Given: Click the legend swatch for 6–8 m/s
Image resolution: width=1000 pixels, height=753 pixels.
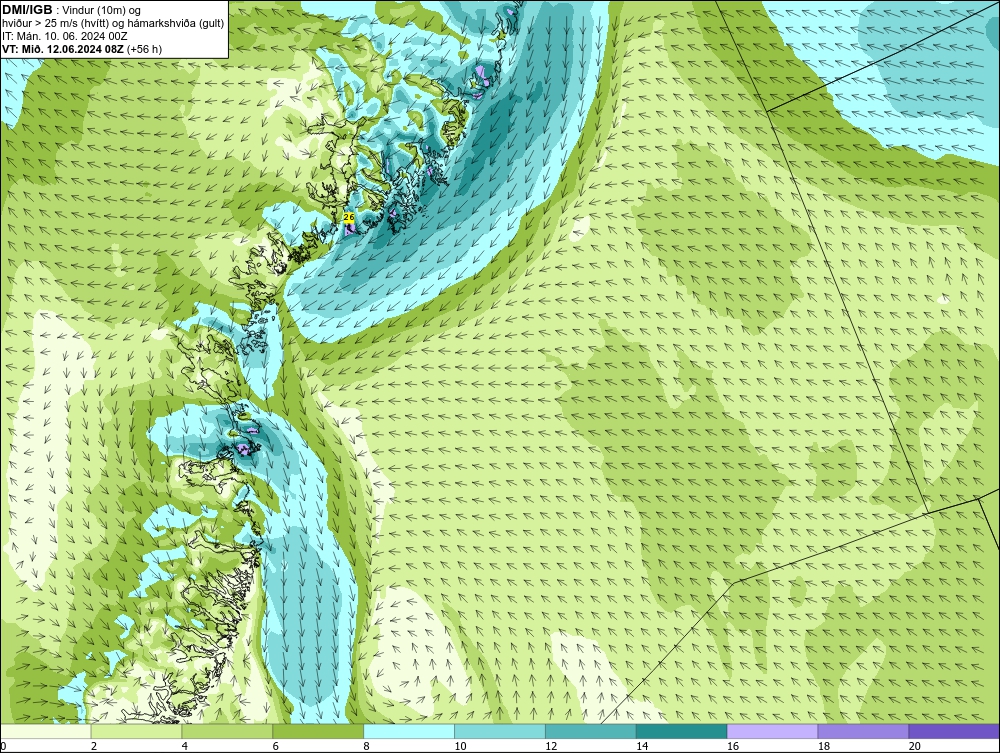Looking at the screenshot, I should (318, 731).
